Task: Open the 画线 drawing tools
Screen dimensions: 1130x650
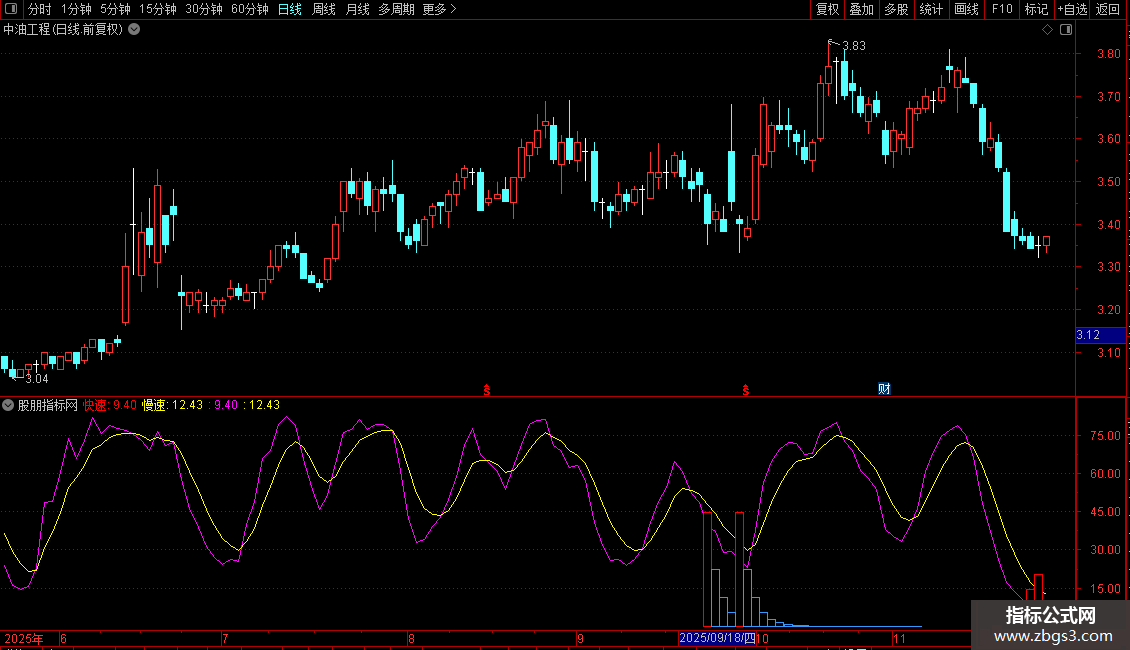Action: 966,9
